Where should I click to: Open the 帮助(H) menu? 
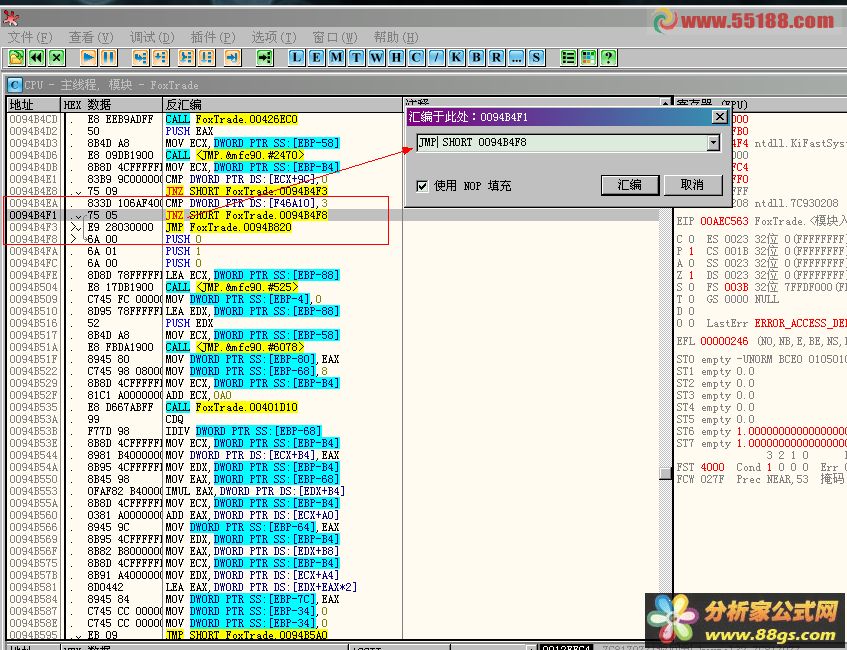coord(396,37)
